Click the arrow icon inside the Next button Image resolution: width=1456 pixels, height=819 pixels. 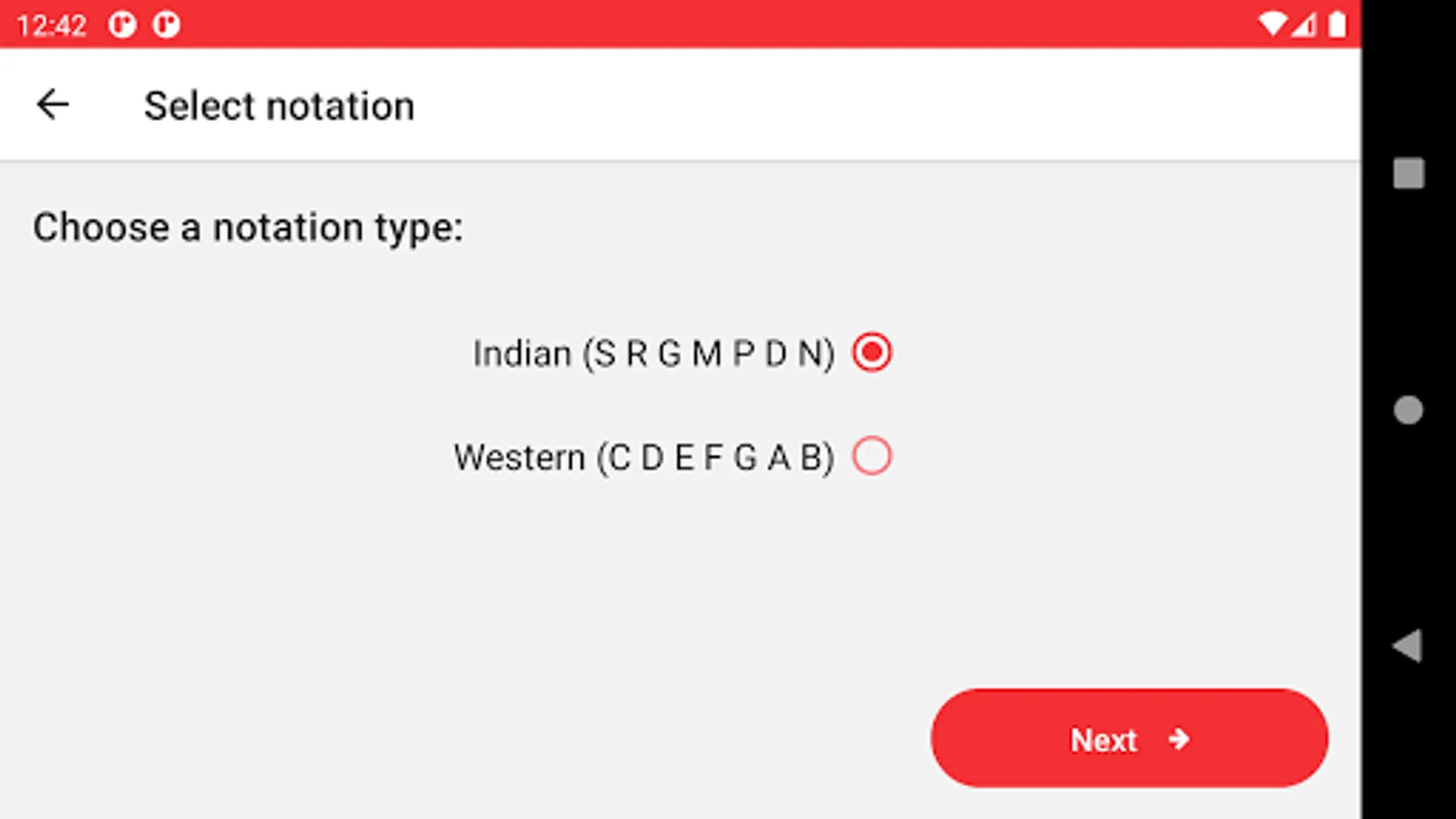coord(1178,739)
